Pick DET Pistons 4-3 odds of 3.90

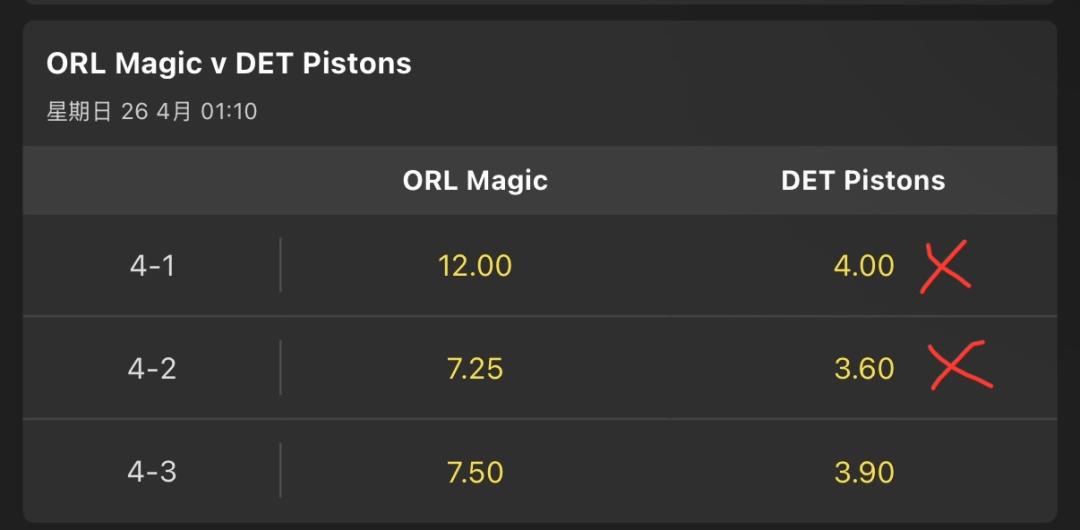(864, 472)
